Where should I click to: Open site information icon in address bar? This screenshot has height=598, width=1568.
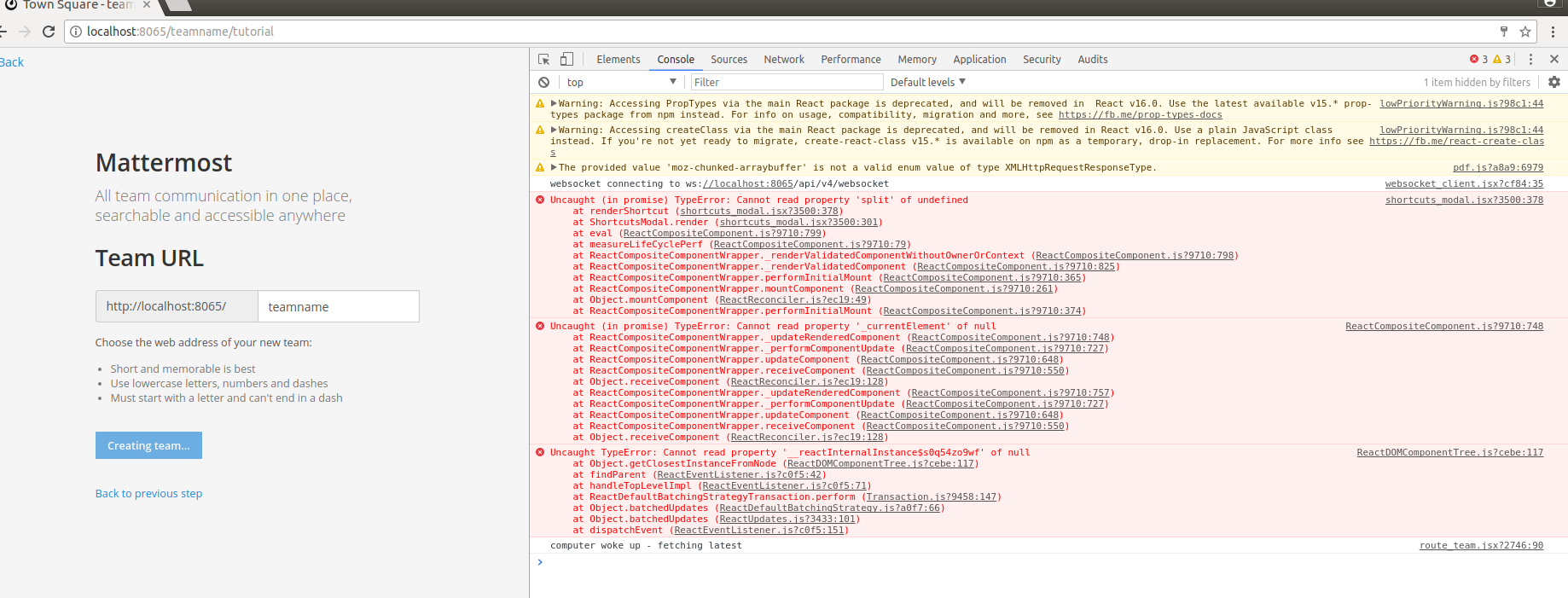pyautogui.click(x=76, y=32)
